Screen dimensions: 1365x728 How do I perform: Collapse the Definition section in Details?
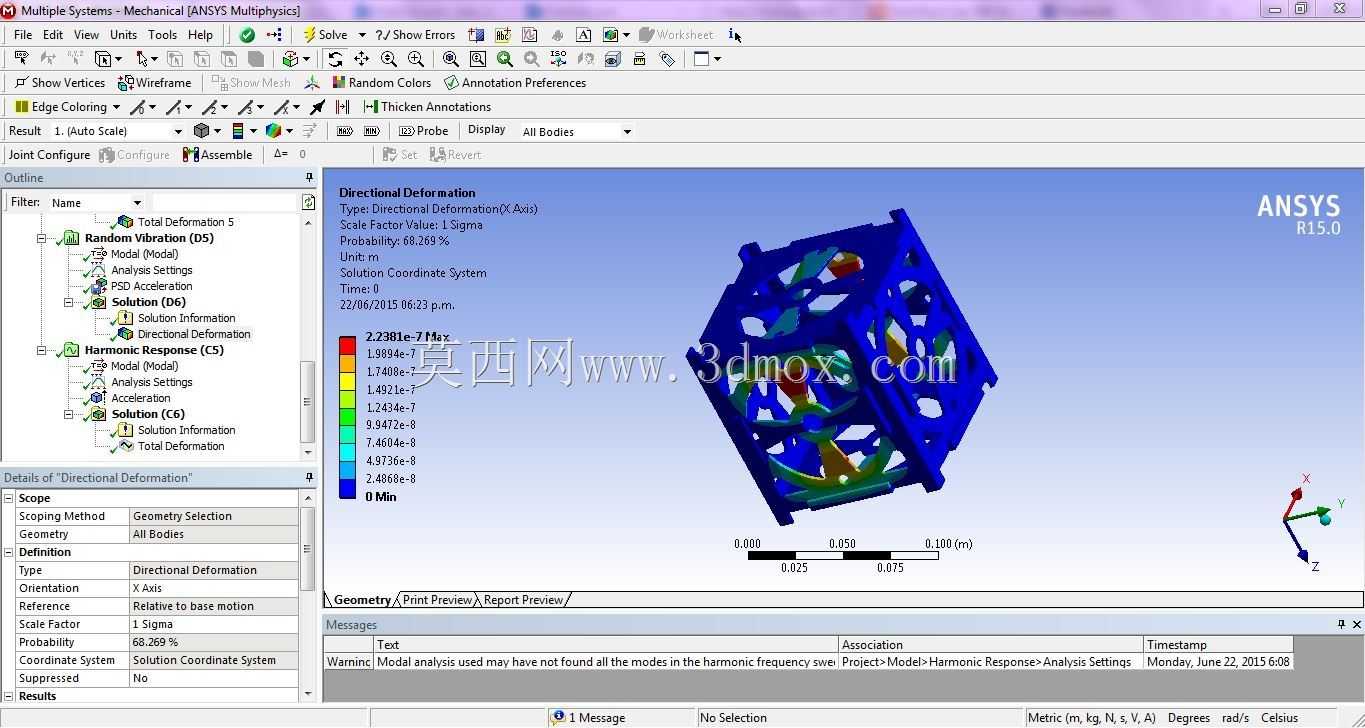(9, 552)
